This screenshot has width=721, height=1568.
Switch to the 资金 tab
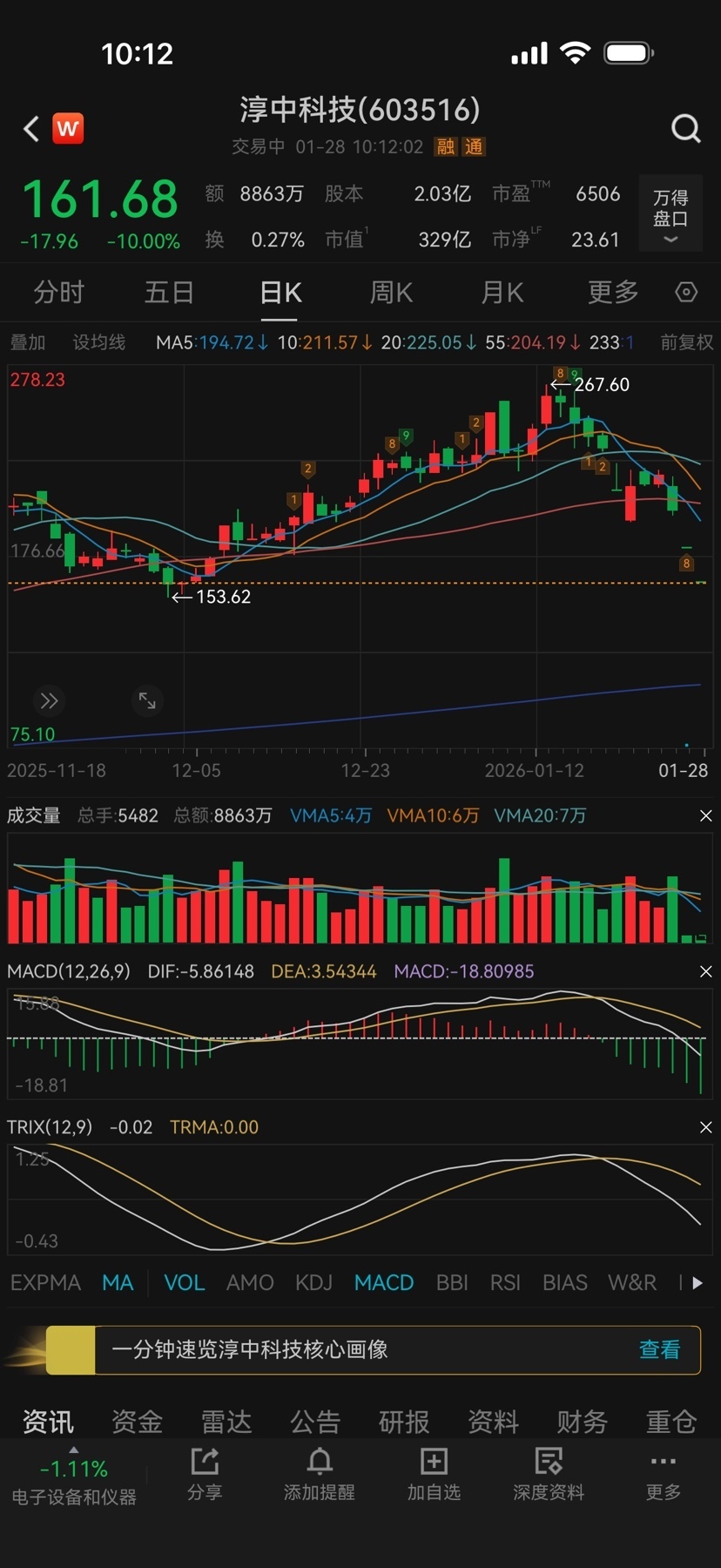(x=138, y=1422)
